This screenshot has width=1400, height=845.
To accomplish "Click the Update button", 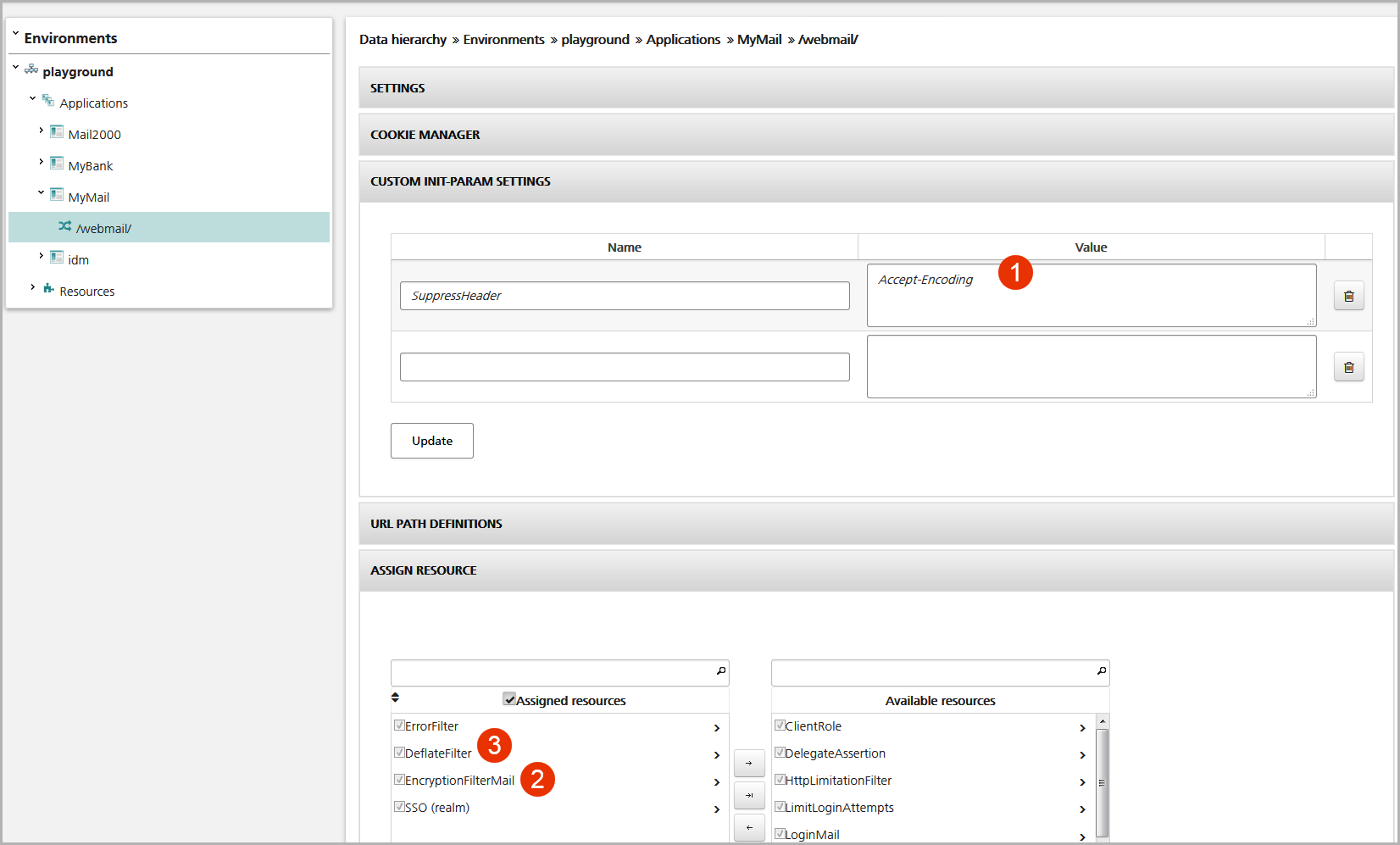I will click(432, 441).
